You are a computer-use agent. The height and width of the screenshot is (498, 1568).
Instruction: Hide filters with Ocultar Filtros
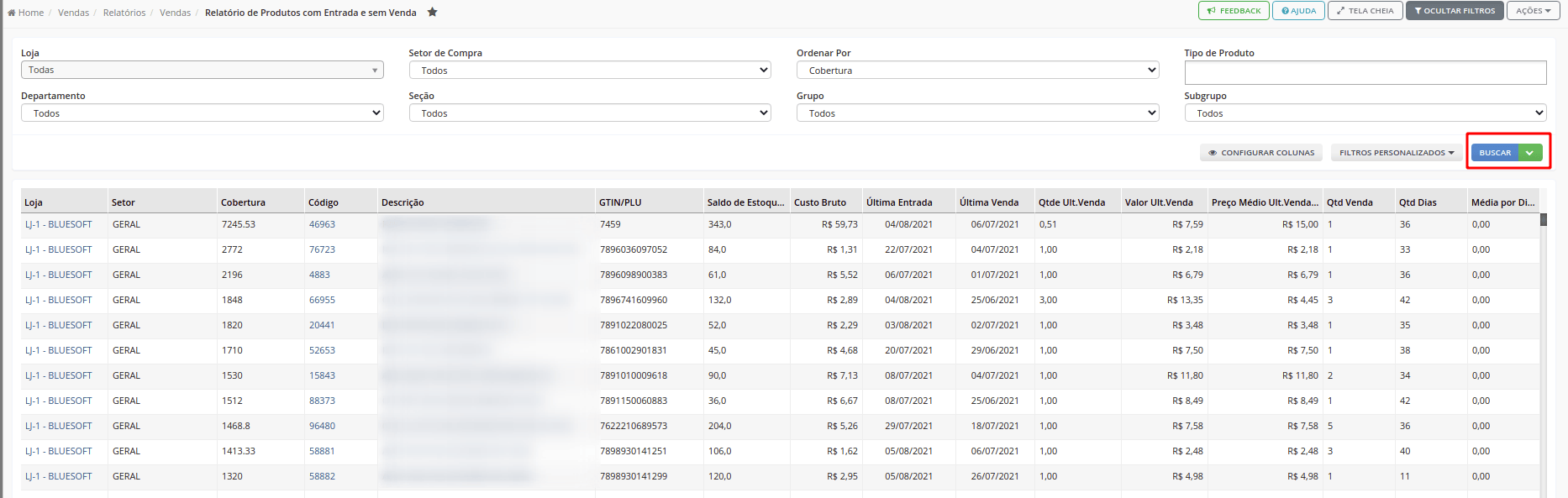click(1455, 11)
